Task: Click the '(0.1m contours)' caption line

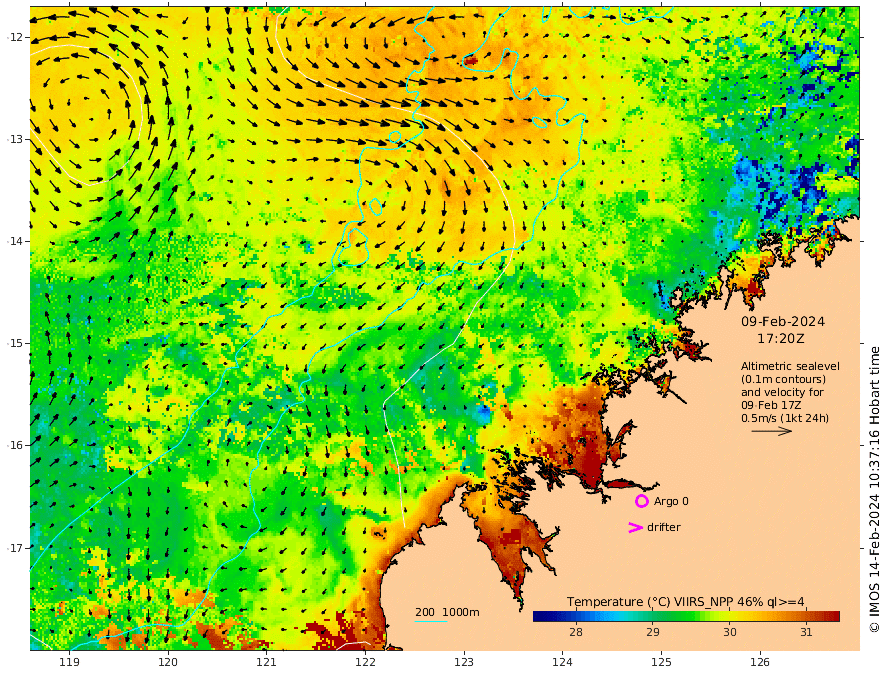Action: point(783,379)
